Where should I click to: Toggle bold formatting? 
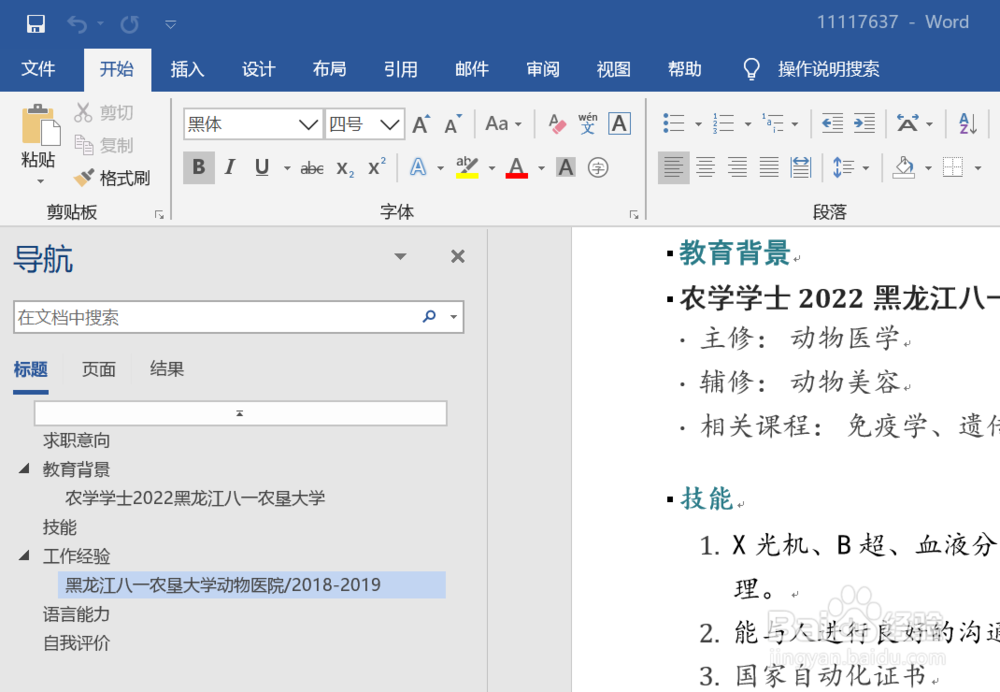pyautogui.click(x=198, y=167)
